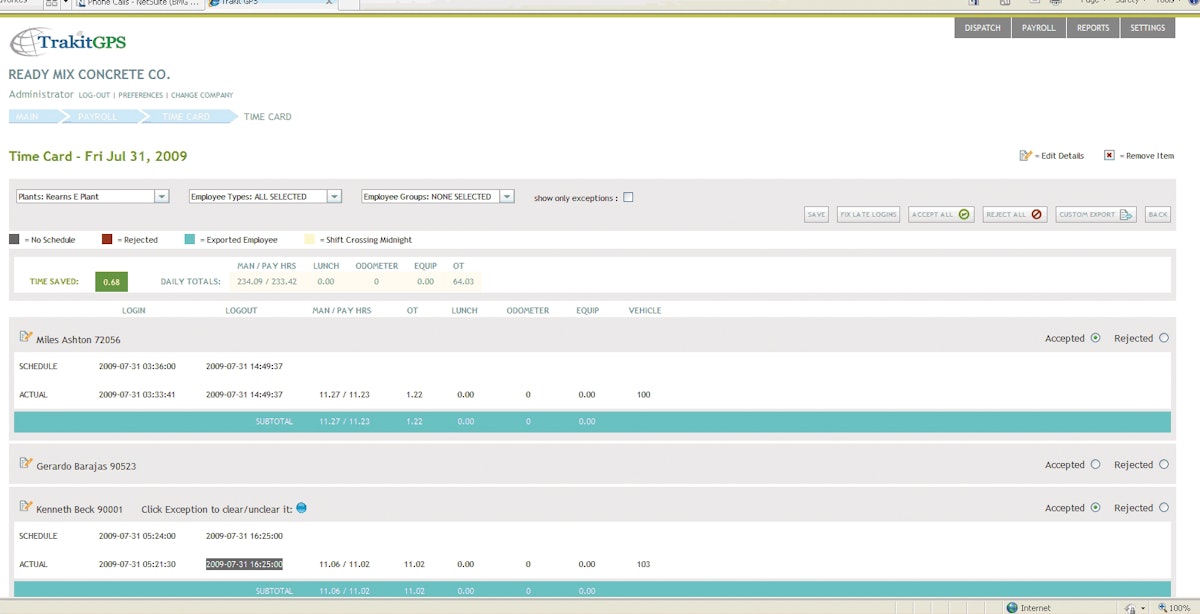Click the Remove Item red X legend icon
This screenshot has width=1200, height=614.
(1108, 155)
